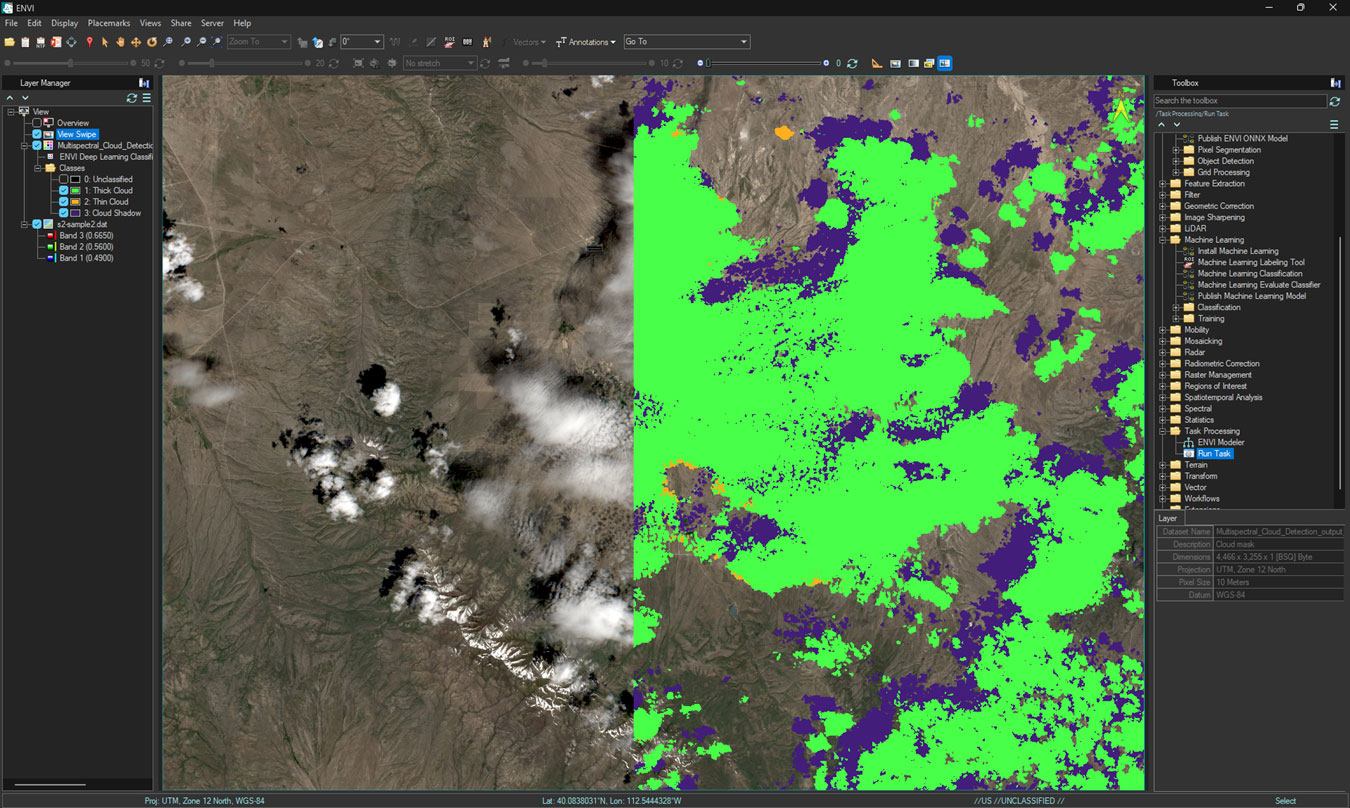Open the Placemarks menu
This screenshot has width=1350, height=808.
[x=109, y=22]
